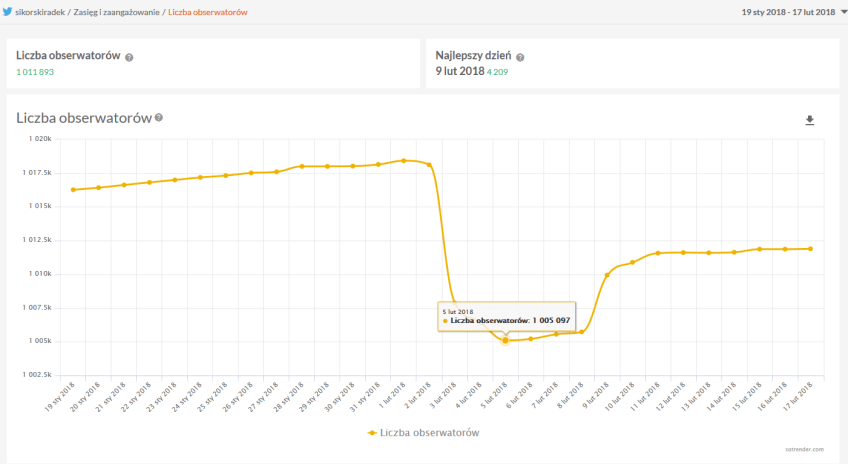The height and width of the screenshot is (464, 848).
Task: Select the 1 lut 2018 peak data point
Action: point(403,160)
